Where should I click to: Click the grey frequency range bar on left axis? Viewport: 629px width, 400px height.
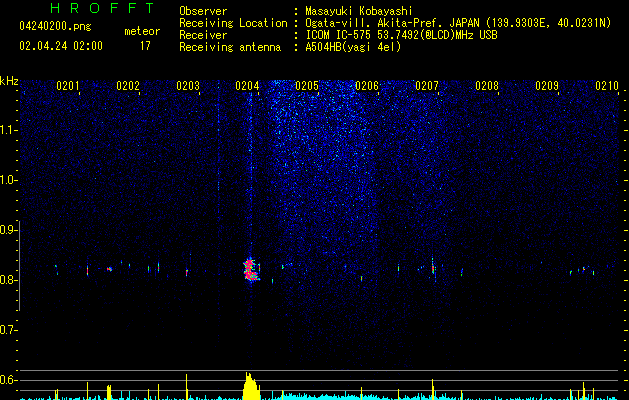(20, 266)
